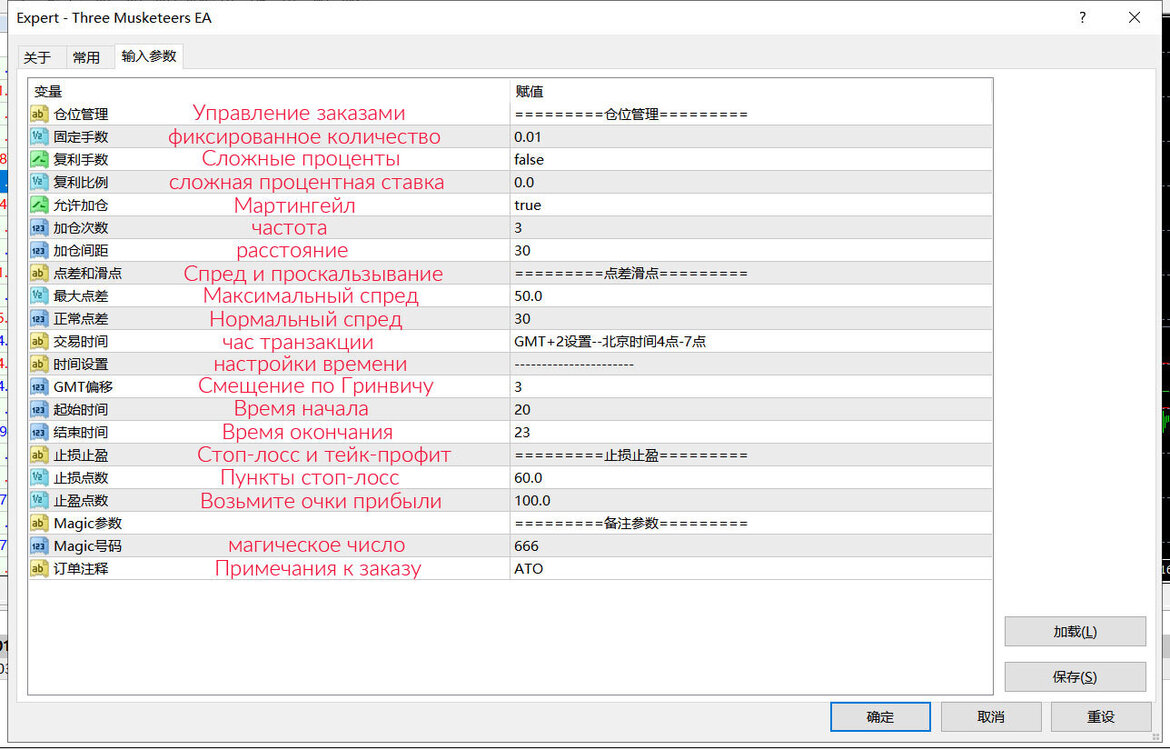
Task: Select the GMT+2设置--北京时间4点-7点 value
Action: click(x=751, y=342)
